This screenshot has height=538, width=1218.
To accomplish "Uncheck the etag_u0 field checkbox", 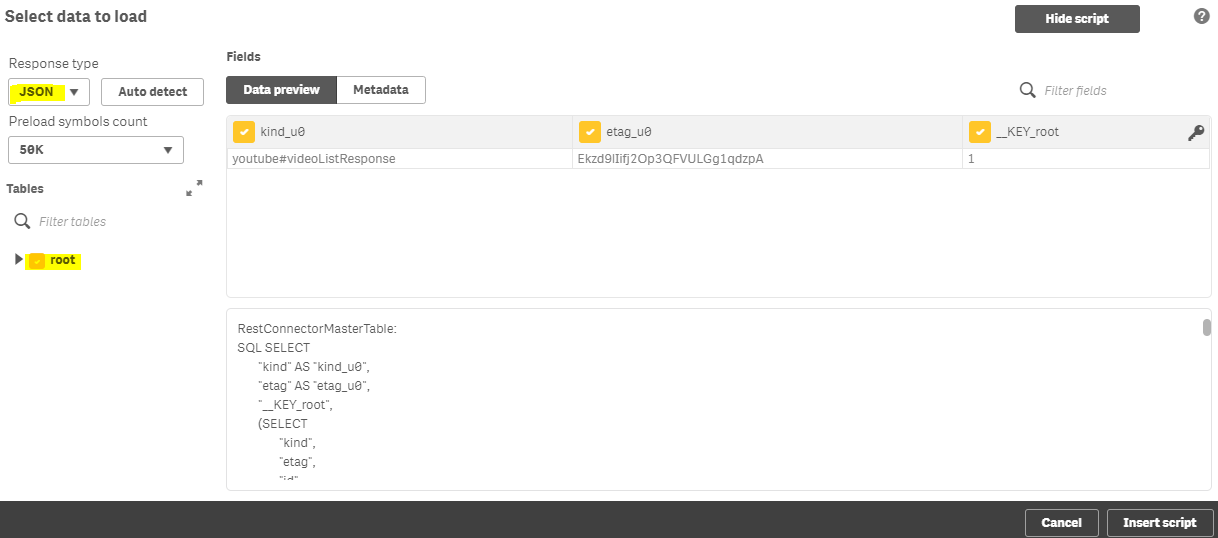I will click(x=590, y=132).
